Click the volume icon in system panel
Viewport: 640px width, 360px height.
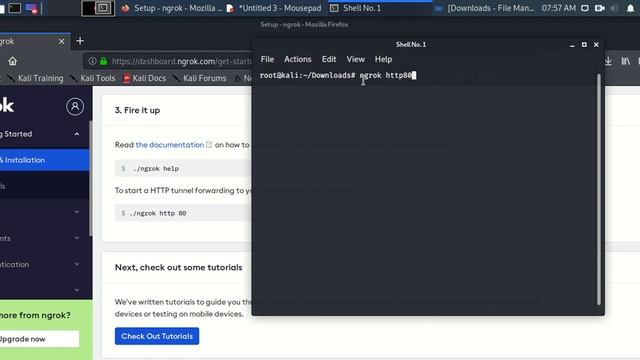click(x=614, y=8)
